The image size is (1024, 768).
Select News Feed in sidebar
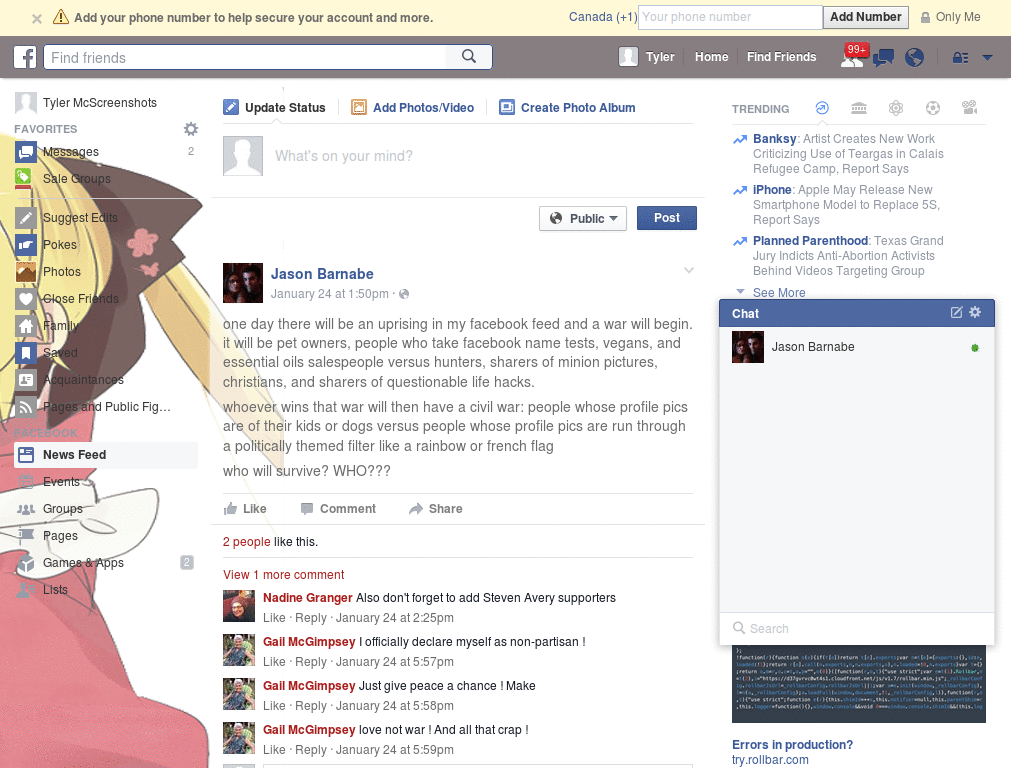104,455
